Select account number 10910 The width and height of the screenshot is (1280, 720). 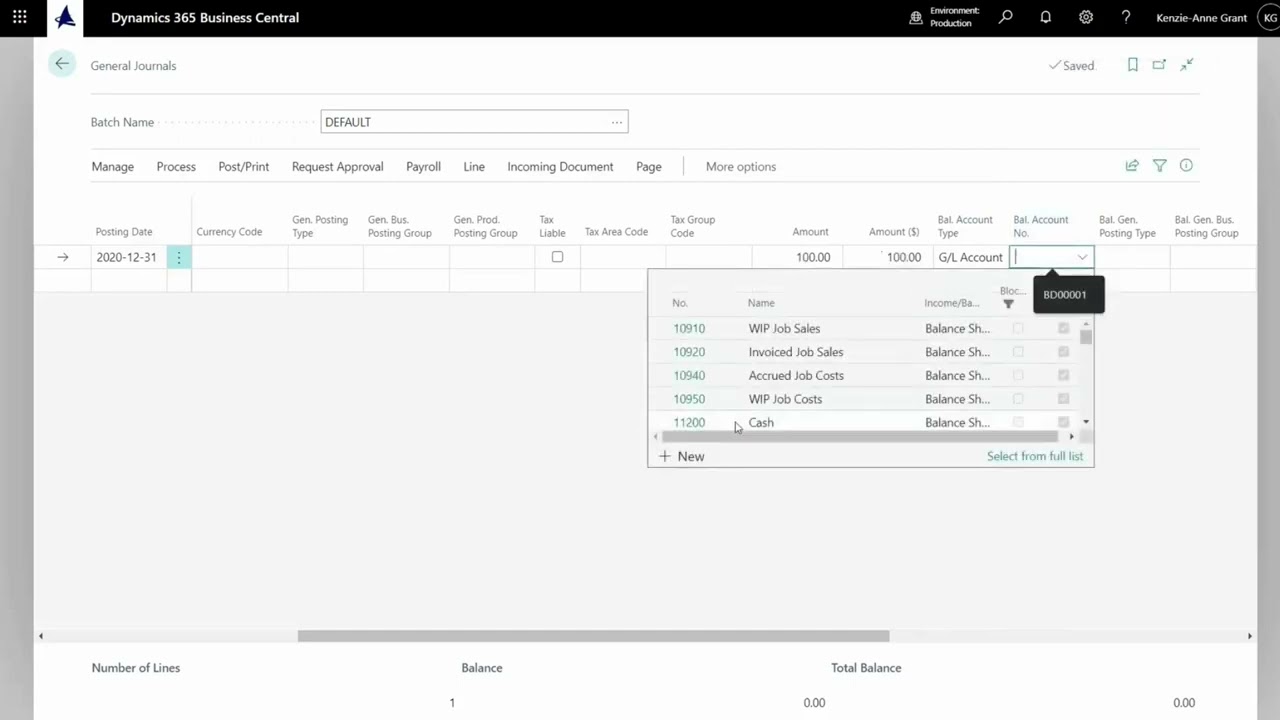(x=689, y=328)
